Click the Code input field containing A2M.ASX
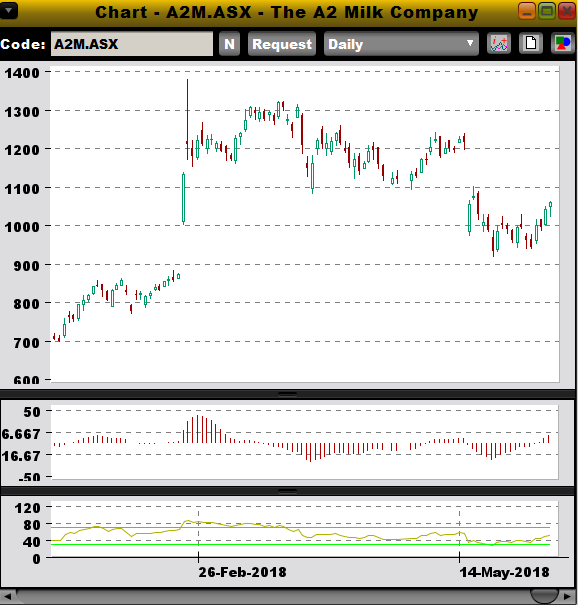This screenshot has height=605, width=578. [x=132, y=44]
